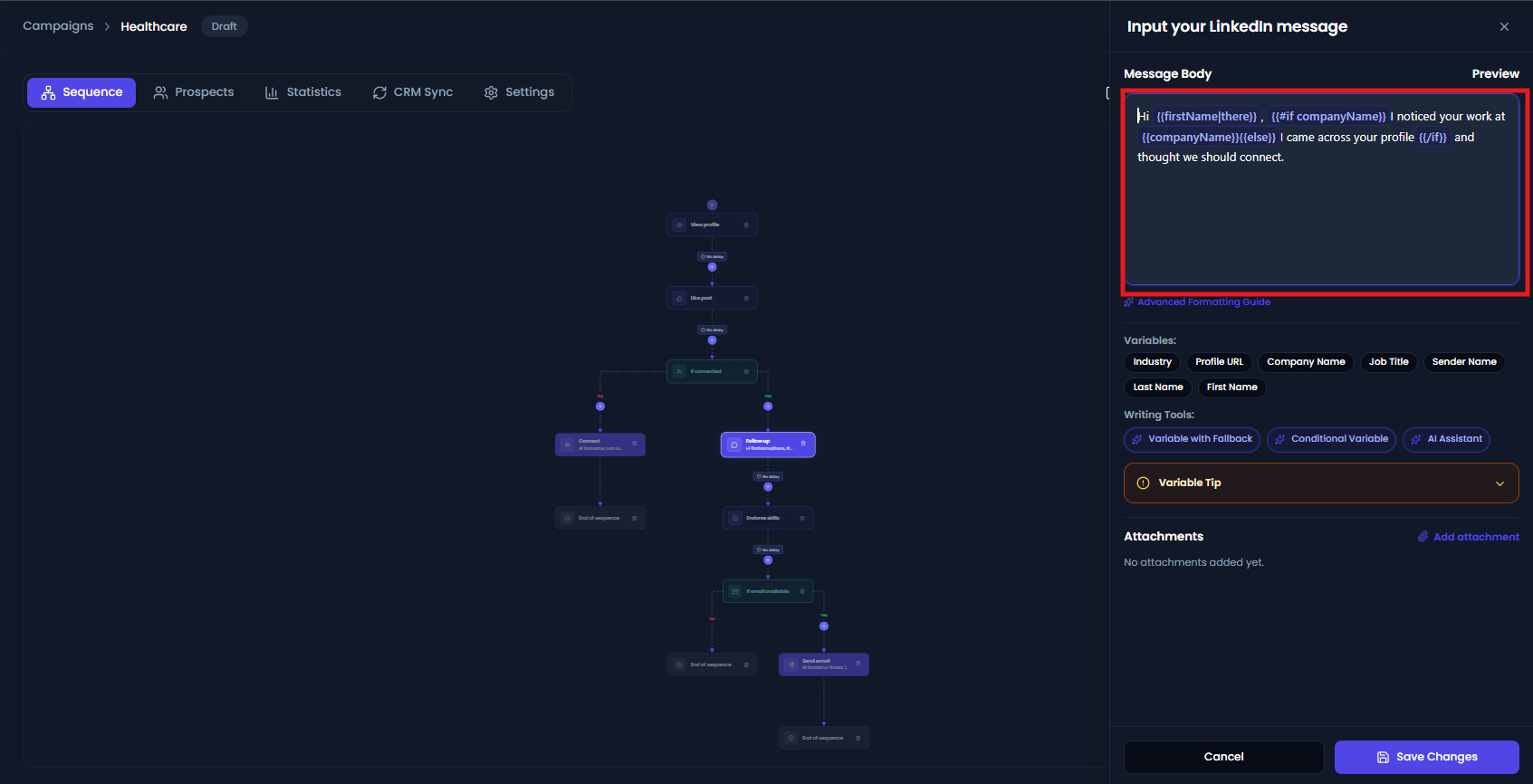Viewport: 1533px width, 784px height.
Task: Cancel the message edit
Action: click(x=1224, y=758)
